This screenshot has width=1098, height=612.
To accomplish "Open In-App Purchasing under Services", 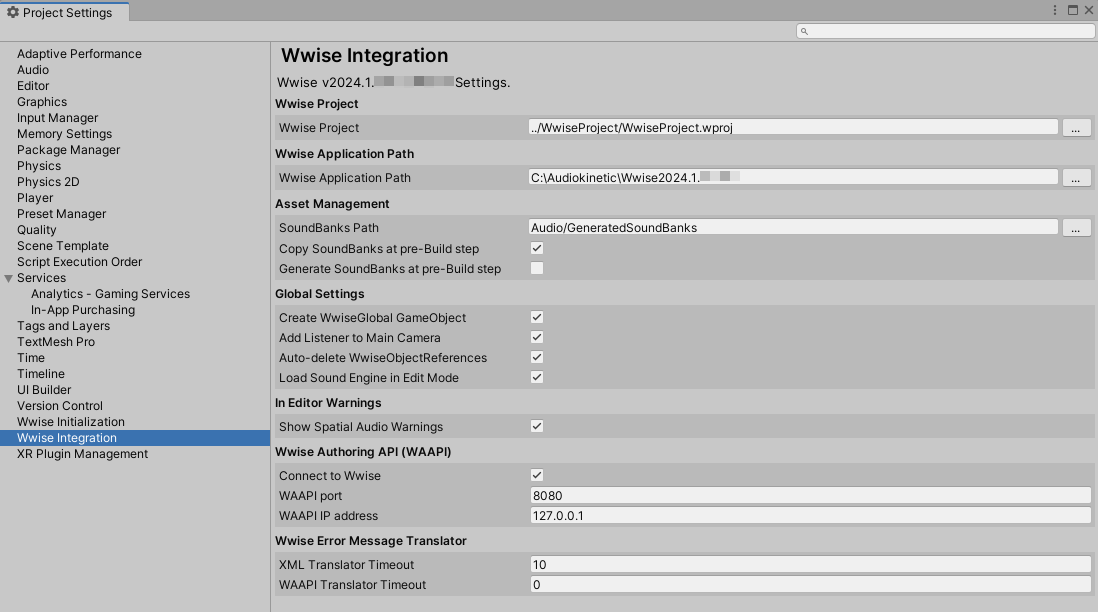I will click(83, 310).
